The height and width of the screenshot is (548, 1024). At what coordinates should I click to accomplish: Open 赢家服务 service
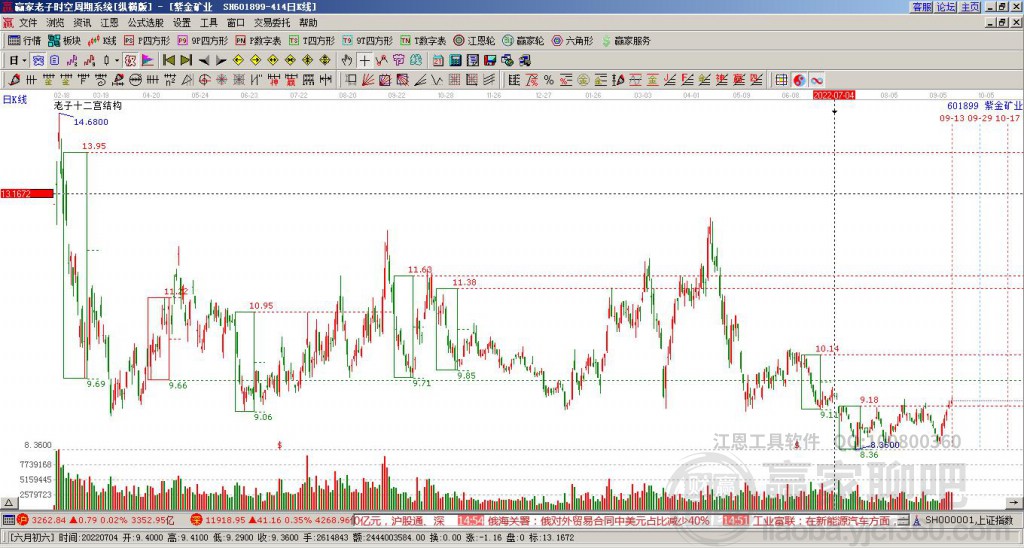point(626,40)
